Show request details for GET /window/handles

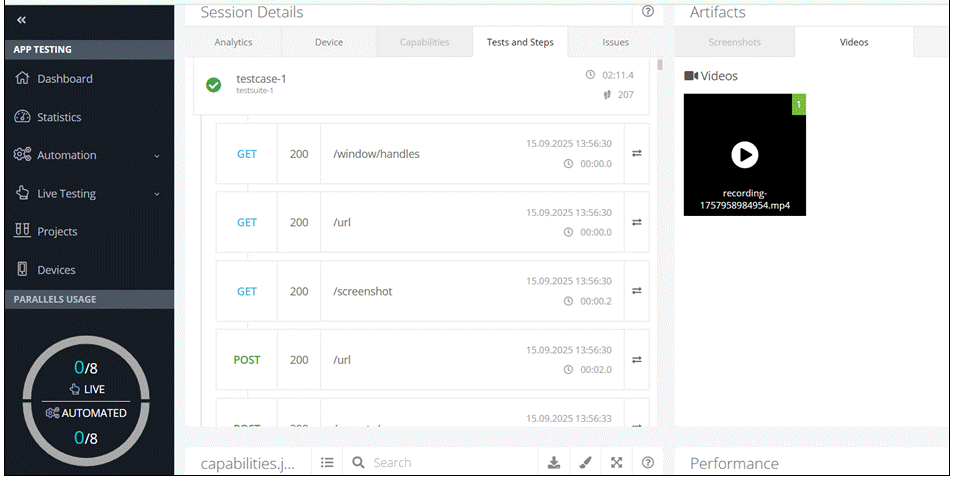[637, 153]
